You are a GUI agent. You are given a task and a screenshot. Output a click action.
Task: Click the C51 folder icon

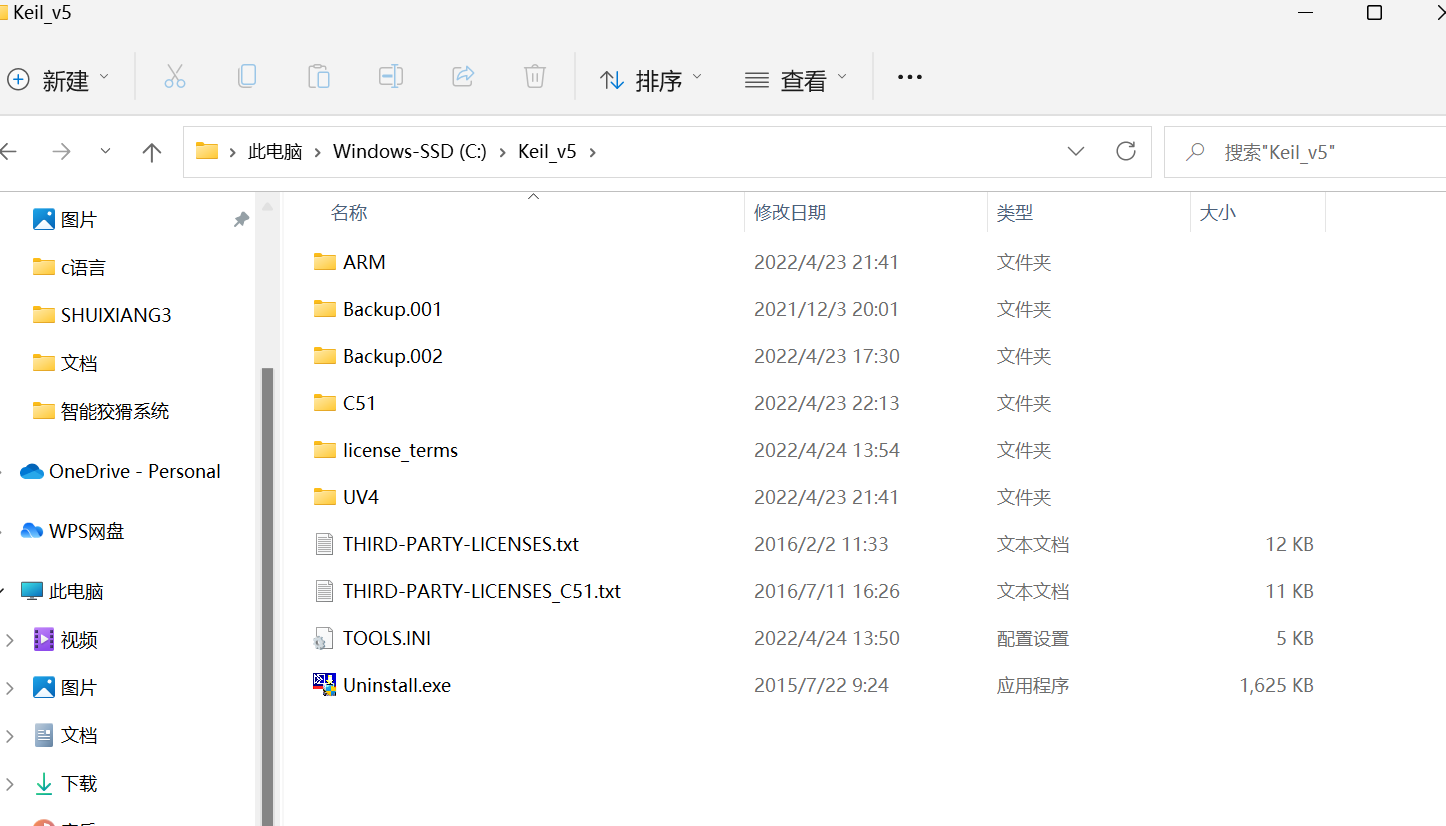point(324,403)
